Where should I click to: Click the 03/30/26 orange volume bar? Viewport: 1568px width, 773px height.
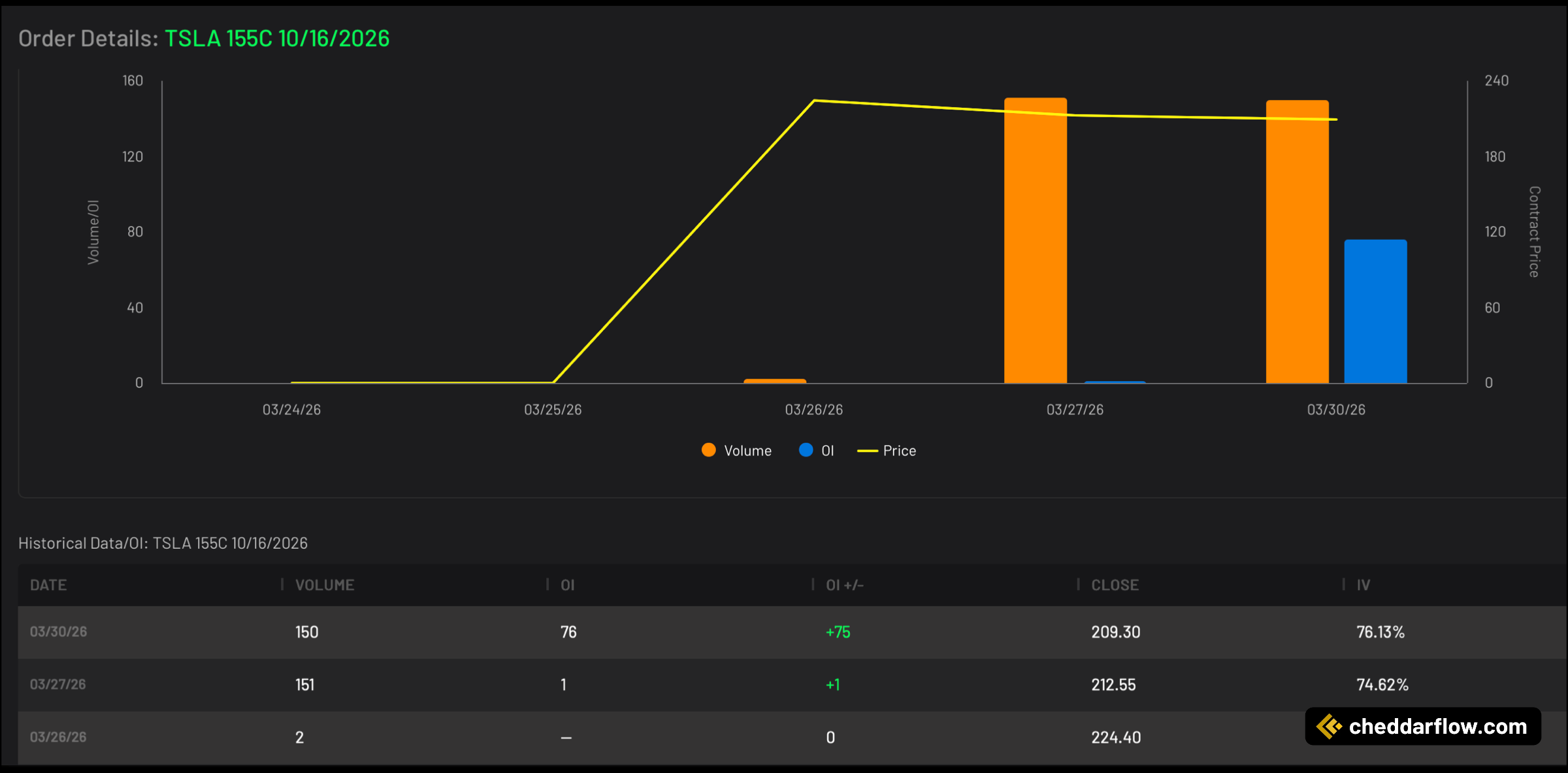(x=1298, y=242)
